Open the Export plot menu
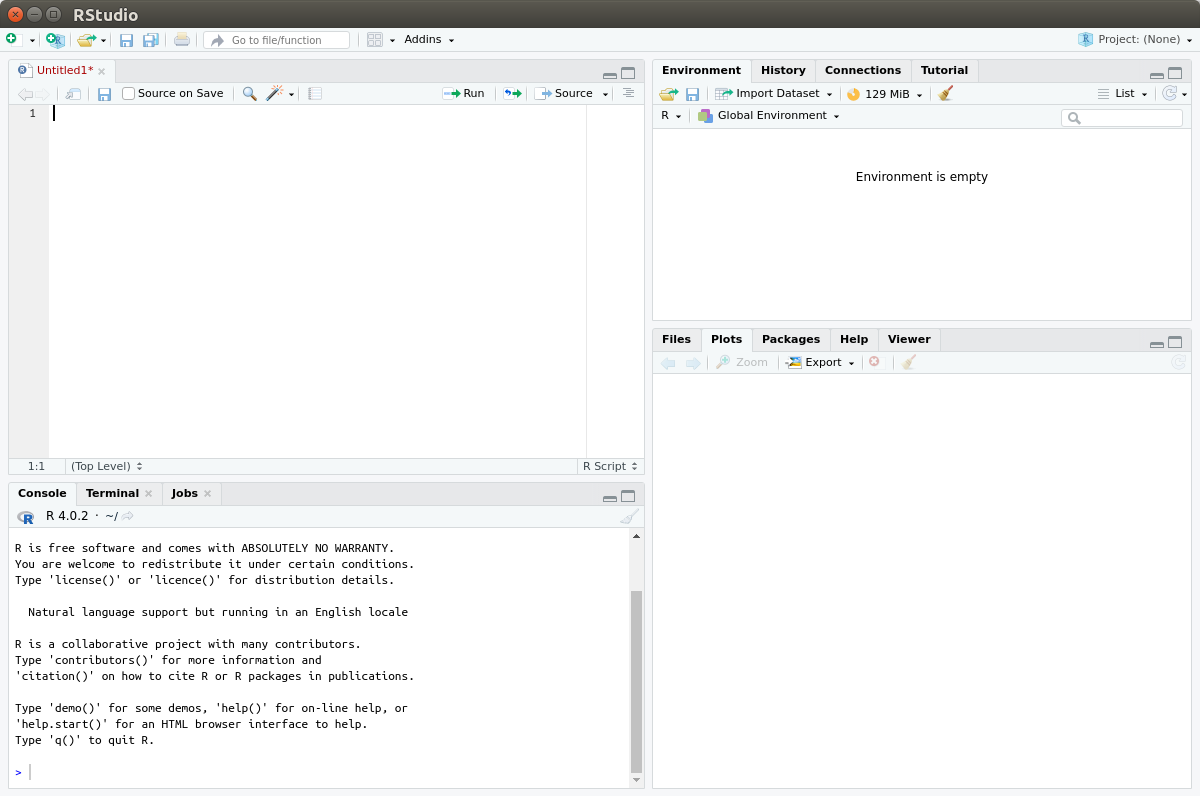This screenshot has width=1200, height=796. (821, 363)
